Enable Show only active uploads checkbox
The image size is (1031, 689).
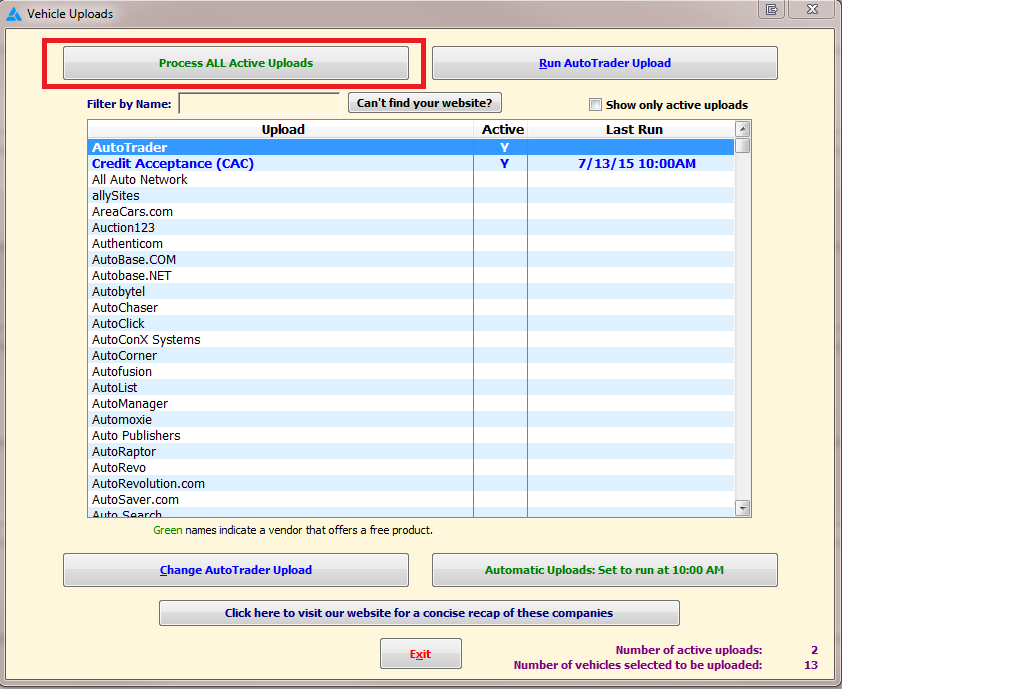pos(595,105)
